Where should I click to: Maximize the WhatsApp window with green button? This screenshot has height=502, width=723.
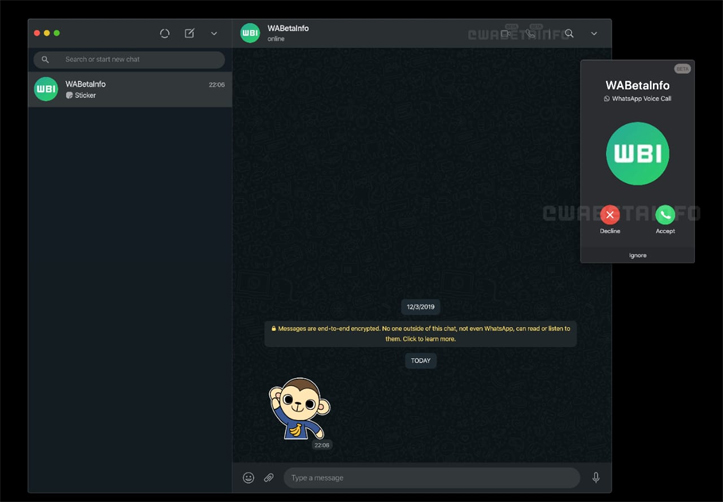tap(57, 33)
